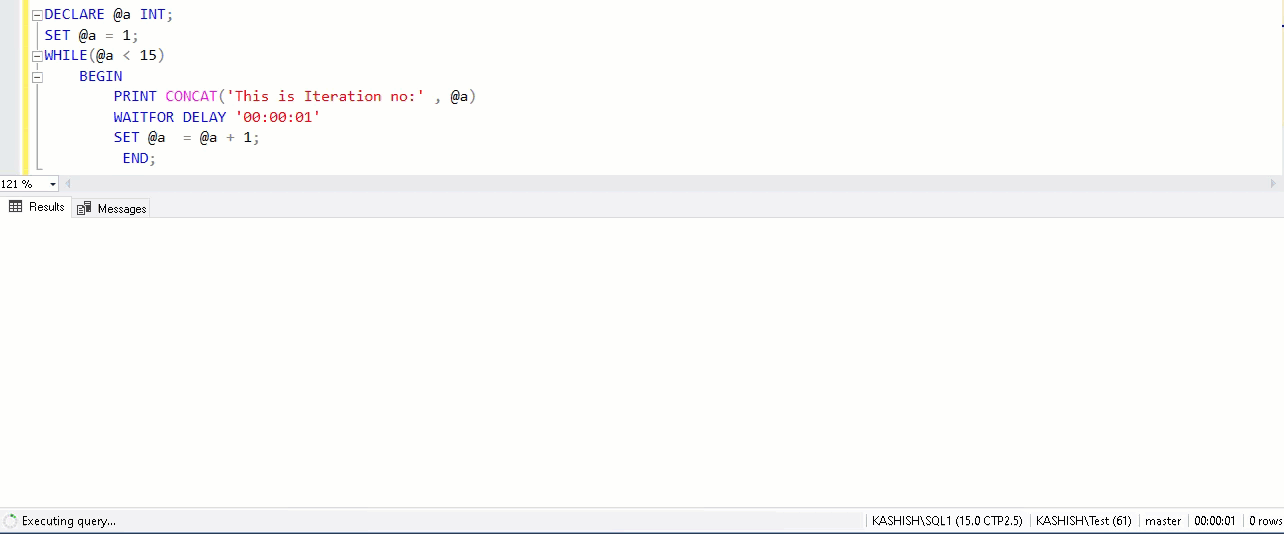Viewport: 1284px width, 534px height.
Task: Click the '00:00:01' delay string in code
Action: coord(278,117)
